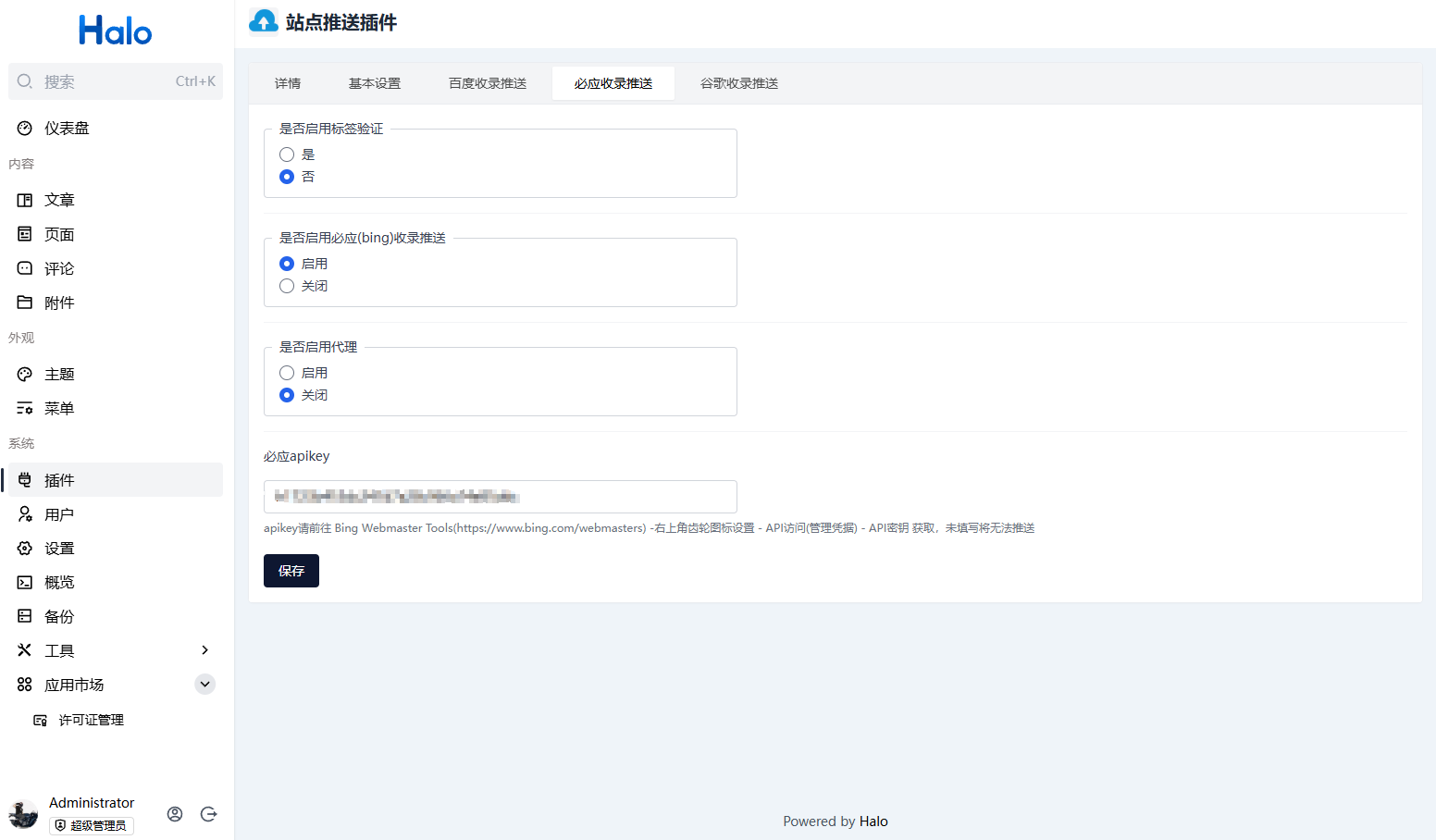This screenshot has width=1436, height=840.
Task: Collapse the 应用市场 menu arrow
Action: (x=204, y=685)
